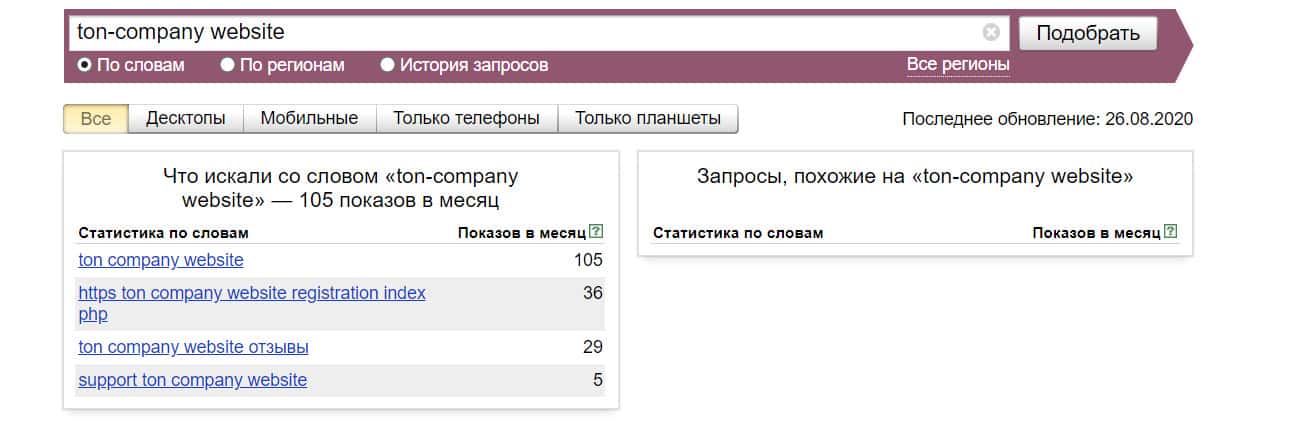Open 'support ton company website' link
This screenshot has height=439, width=1296.
192,380
